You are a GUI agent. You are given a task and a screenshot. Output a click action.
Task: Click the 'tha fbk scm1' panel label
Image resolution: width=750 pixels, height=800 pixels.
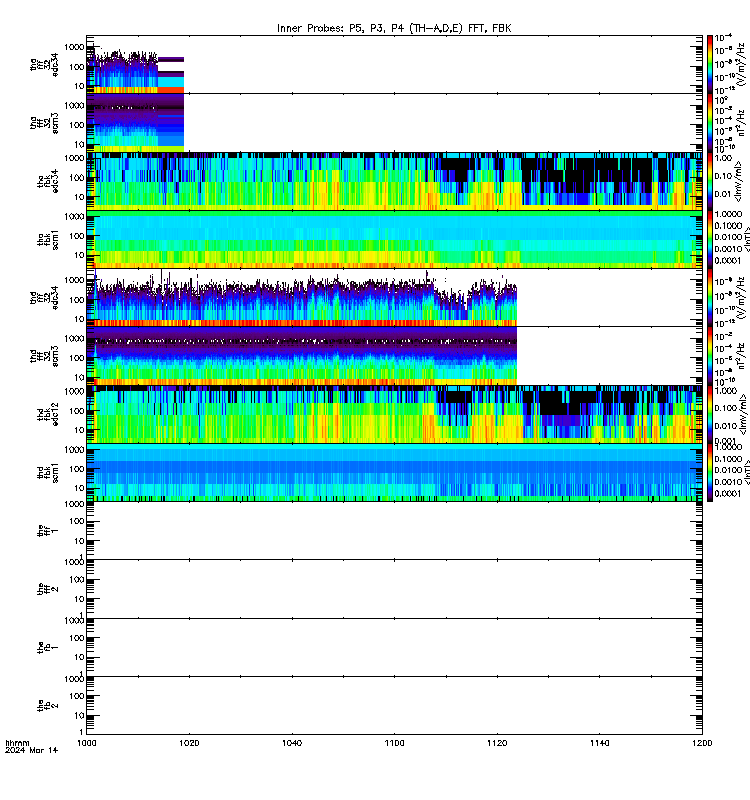(x=47, y=239)
